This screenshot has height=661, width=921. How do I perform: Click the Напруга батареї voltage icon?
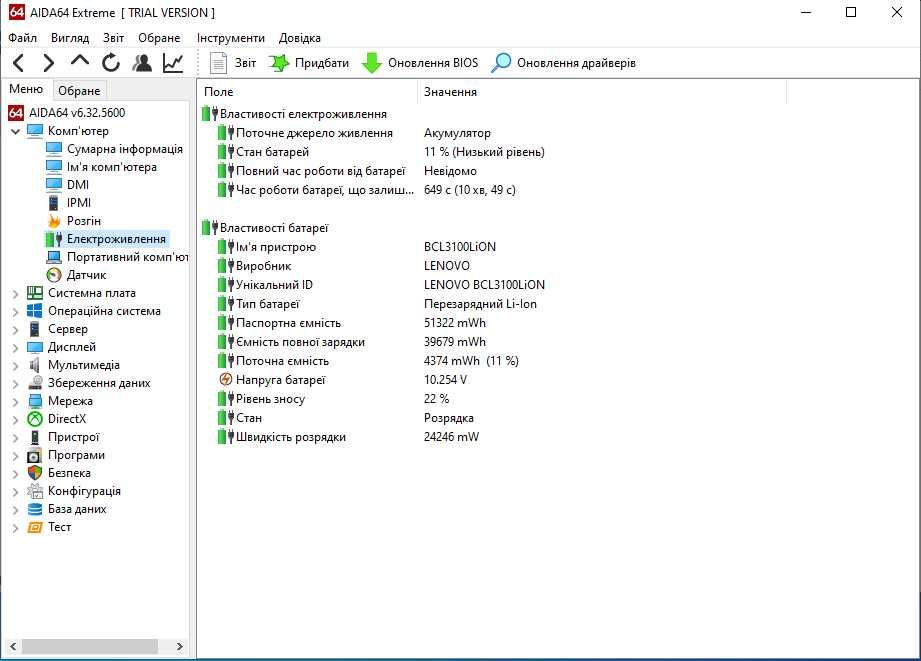click(x=226, y=380)
